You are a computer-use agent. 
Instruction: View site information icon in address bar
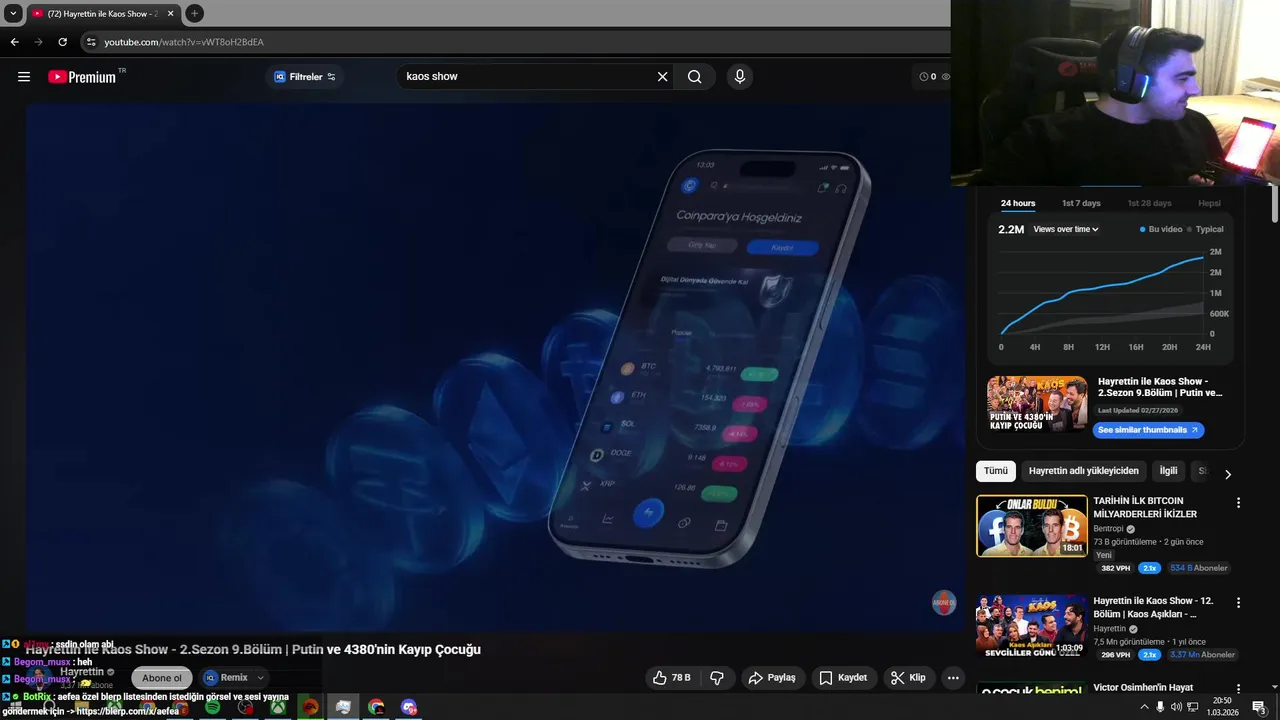click(91, 42)
